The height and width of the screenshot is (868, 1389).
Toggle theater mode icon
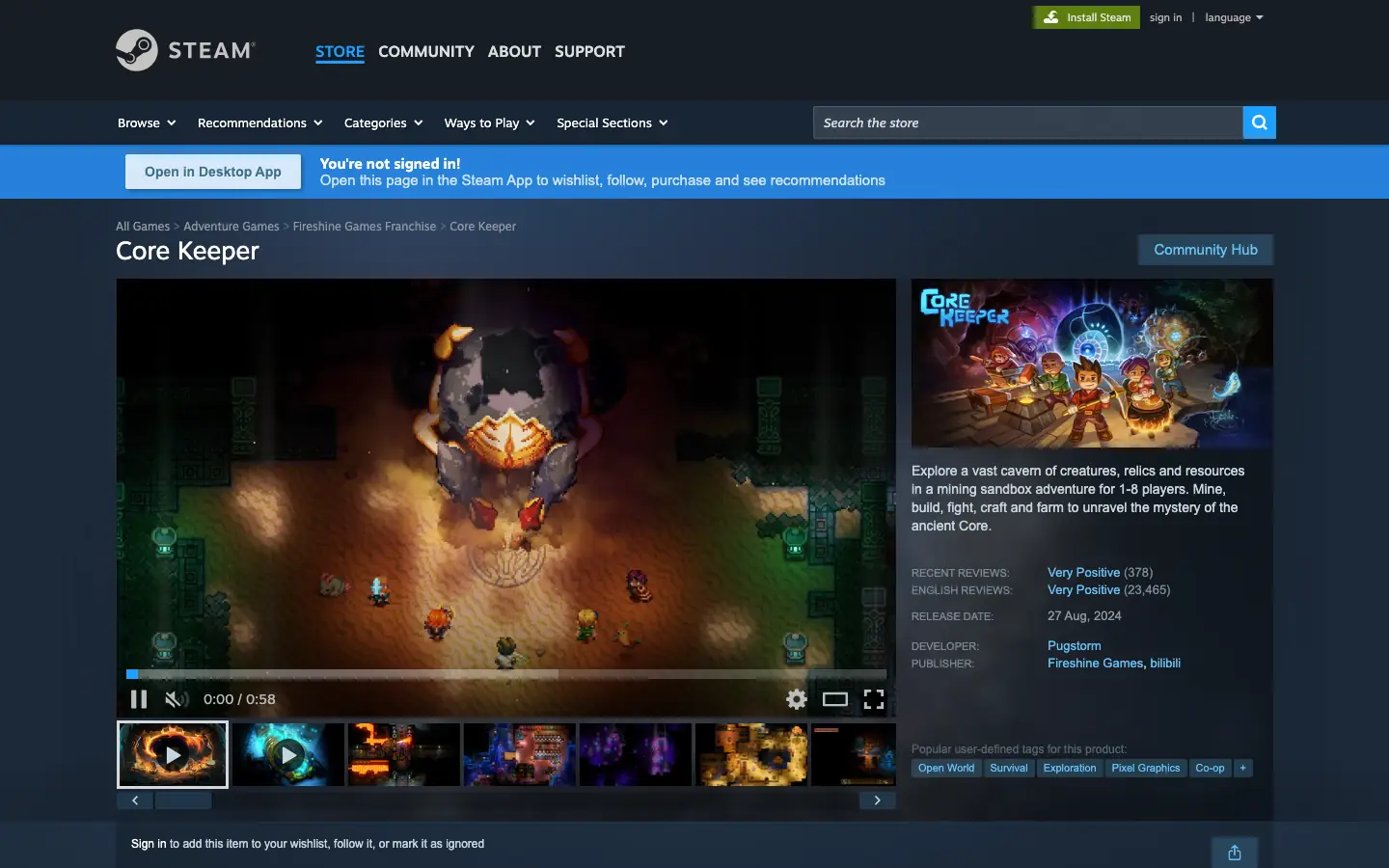click(835, 699)
